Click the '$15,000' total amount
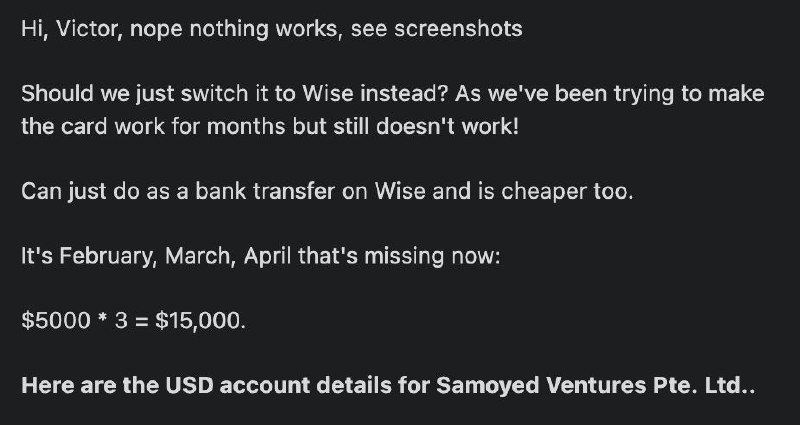 pyautogui.click(x=199, y=322)
